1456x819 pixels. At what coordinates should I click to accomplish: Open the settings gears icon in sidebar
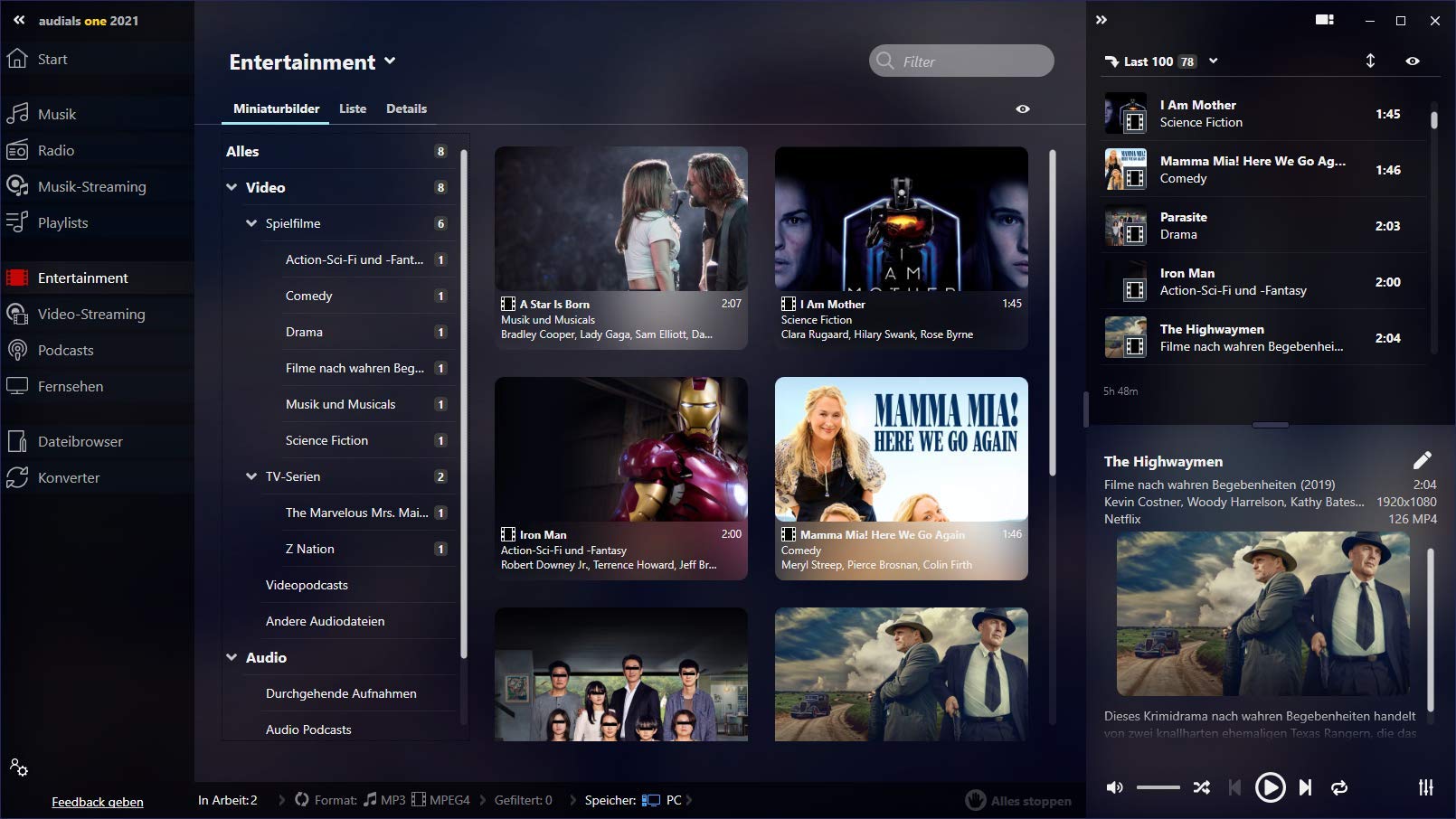pos(19,767)
